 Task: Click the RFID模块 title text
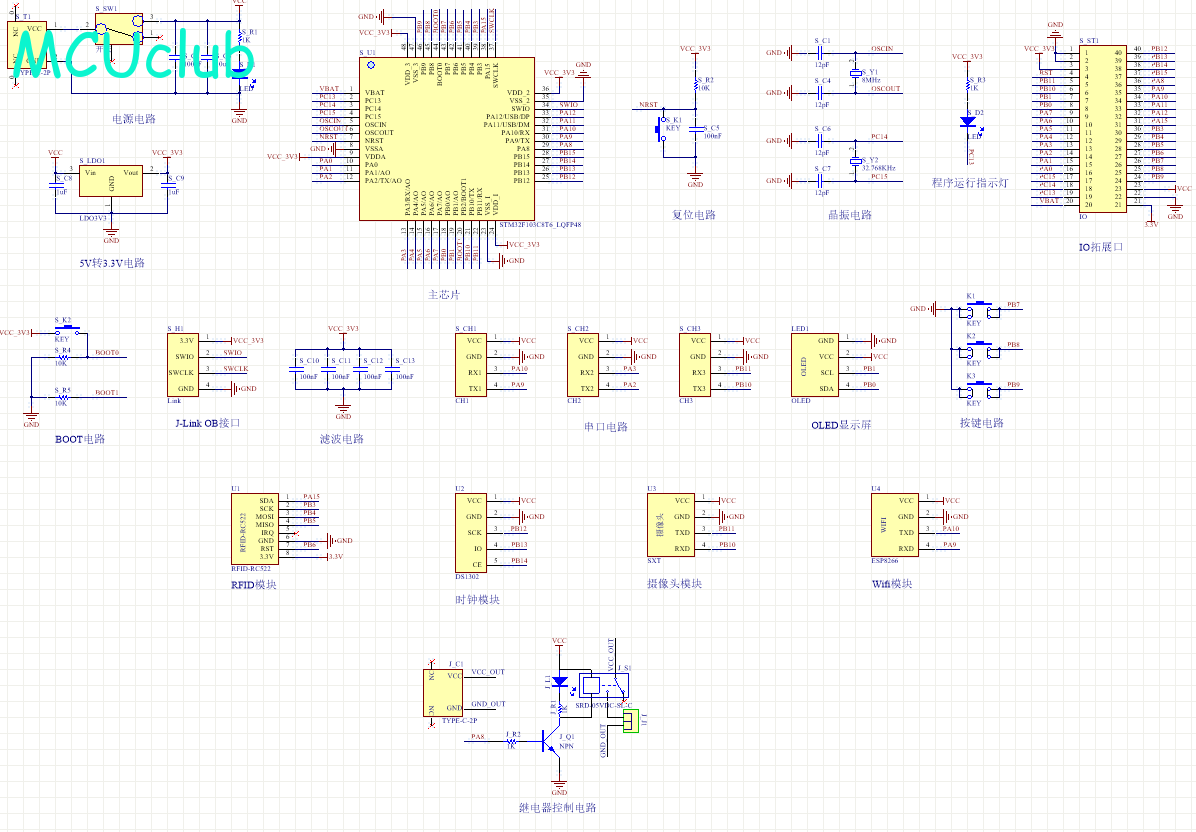click(254, 585)
